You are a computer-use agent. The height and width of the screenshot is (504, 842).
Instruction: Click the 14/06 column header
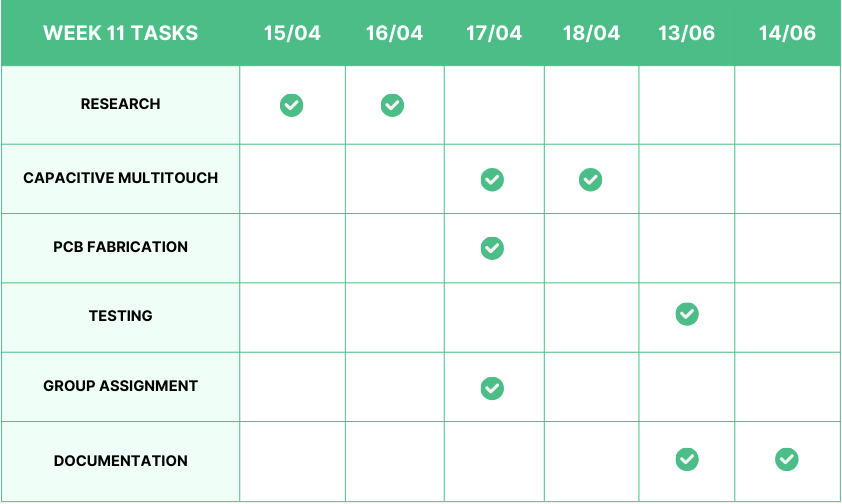pyautogui.click(x=787, y=33)
